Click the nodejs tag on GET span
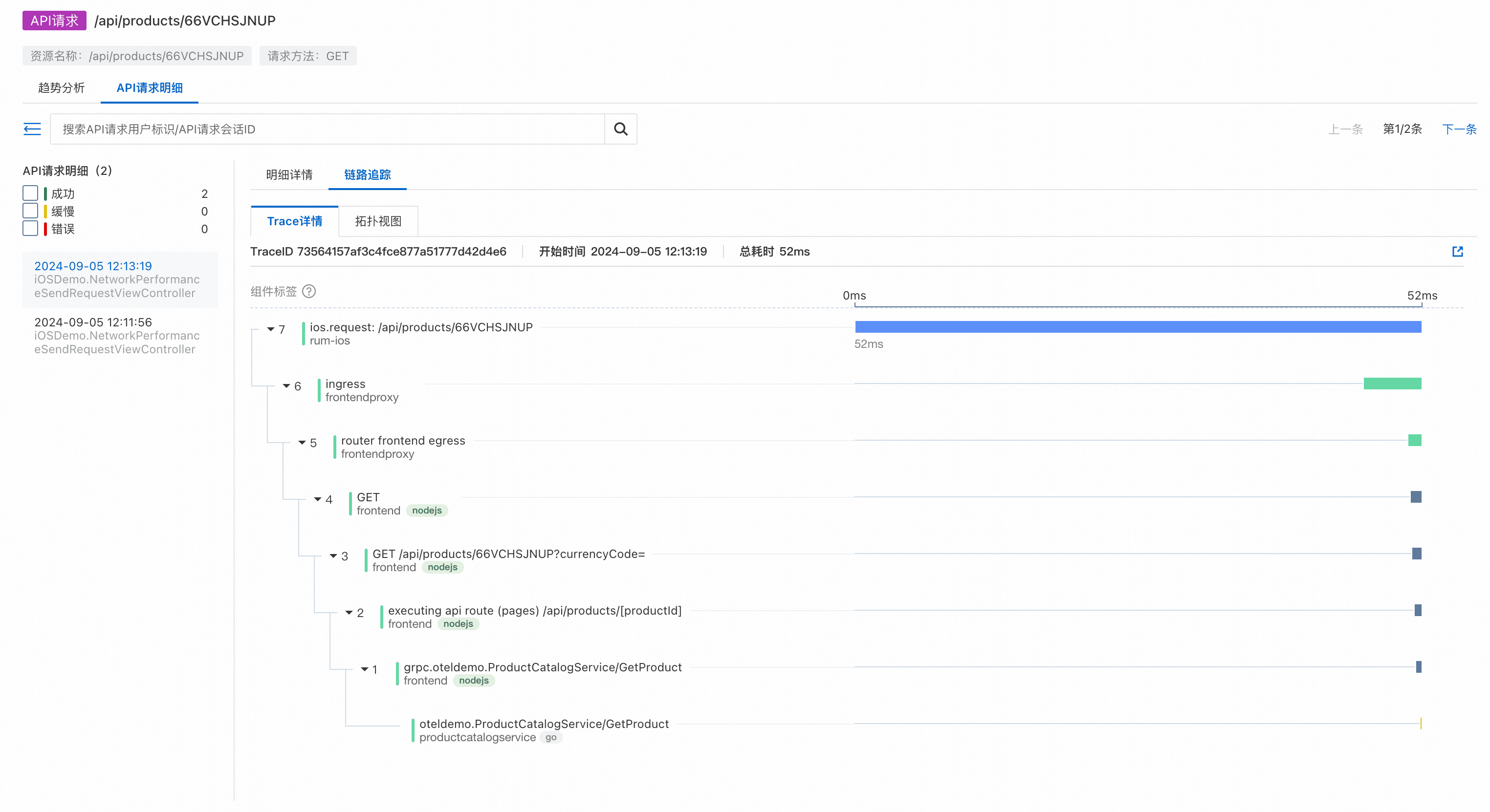This screenshot has height=812, width=1490. 426,511
